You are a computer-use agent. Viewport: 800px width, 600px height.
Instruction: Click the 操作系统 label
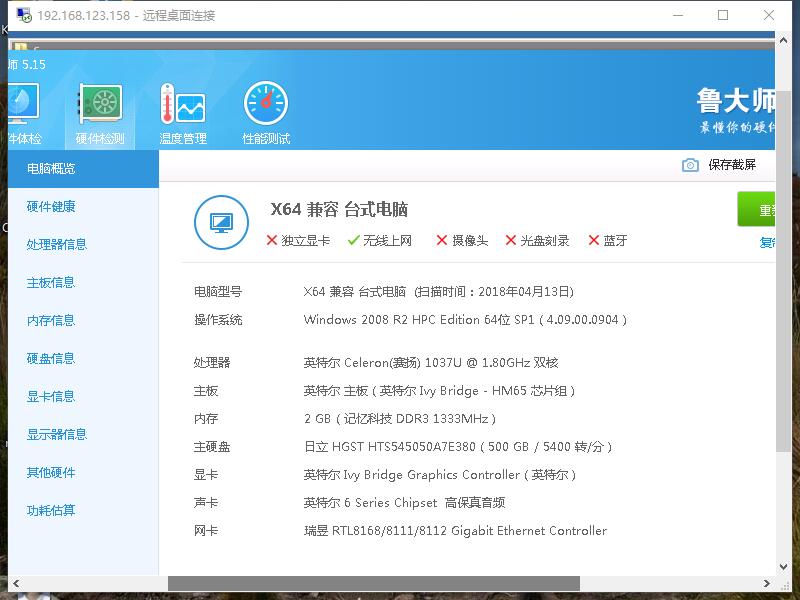click(218, 320)
